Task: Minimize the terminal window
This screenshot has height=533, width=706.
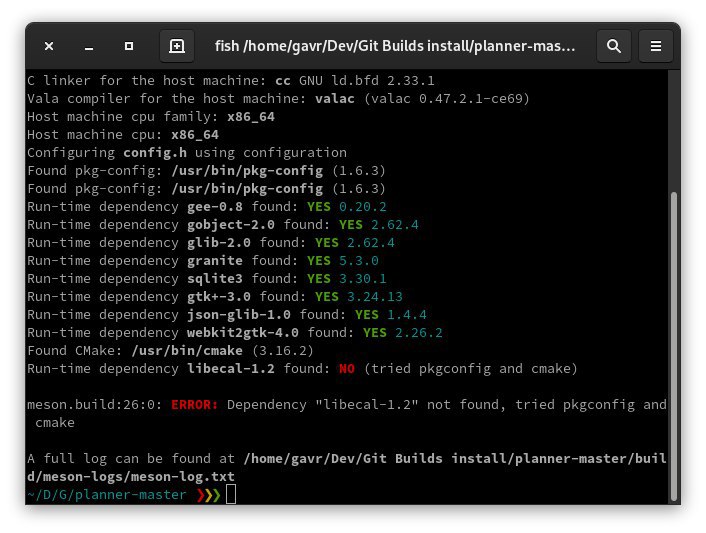Action: [89, 46]
